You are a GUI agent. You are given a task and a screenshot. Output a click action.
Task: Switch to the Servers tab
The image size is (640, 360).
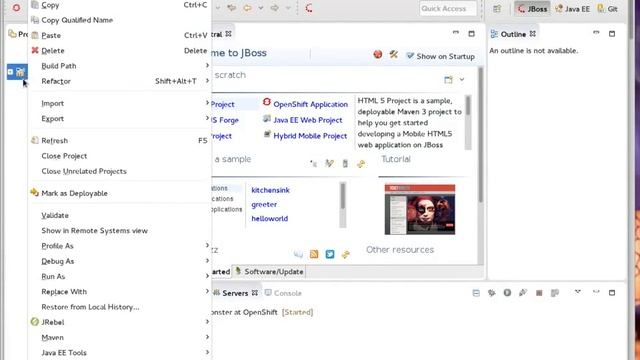coord(235,293)
